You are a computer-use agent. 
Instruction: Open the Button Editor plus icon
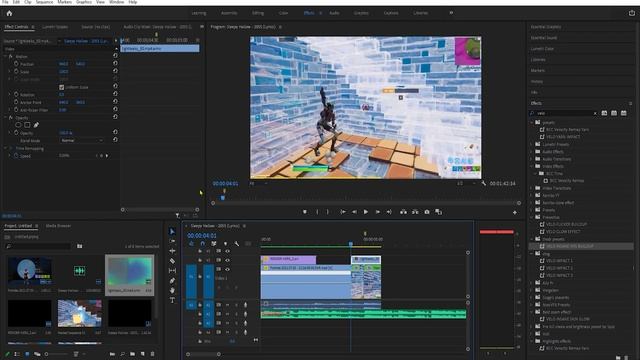point(515,212)
